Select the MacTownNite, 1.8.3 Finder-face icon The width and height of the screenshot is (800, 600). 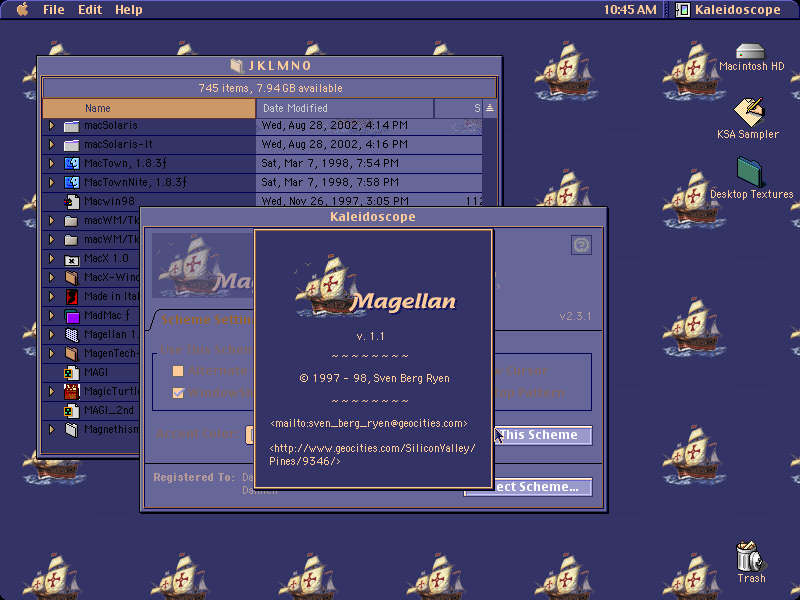click(71, 183)
